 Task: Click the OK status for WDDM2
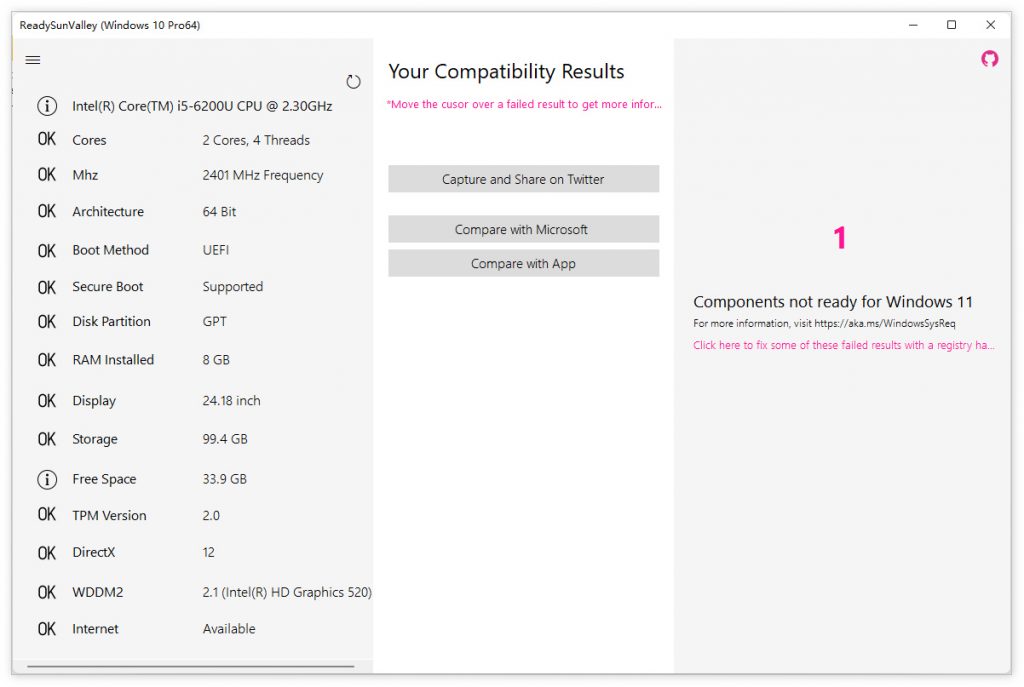(x=47, y=592)
